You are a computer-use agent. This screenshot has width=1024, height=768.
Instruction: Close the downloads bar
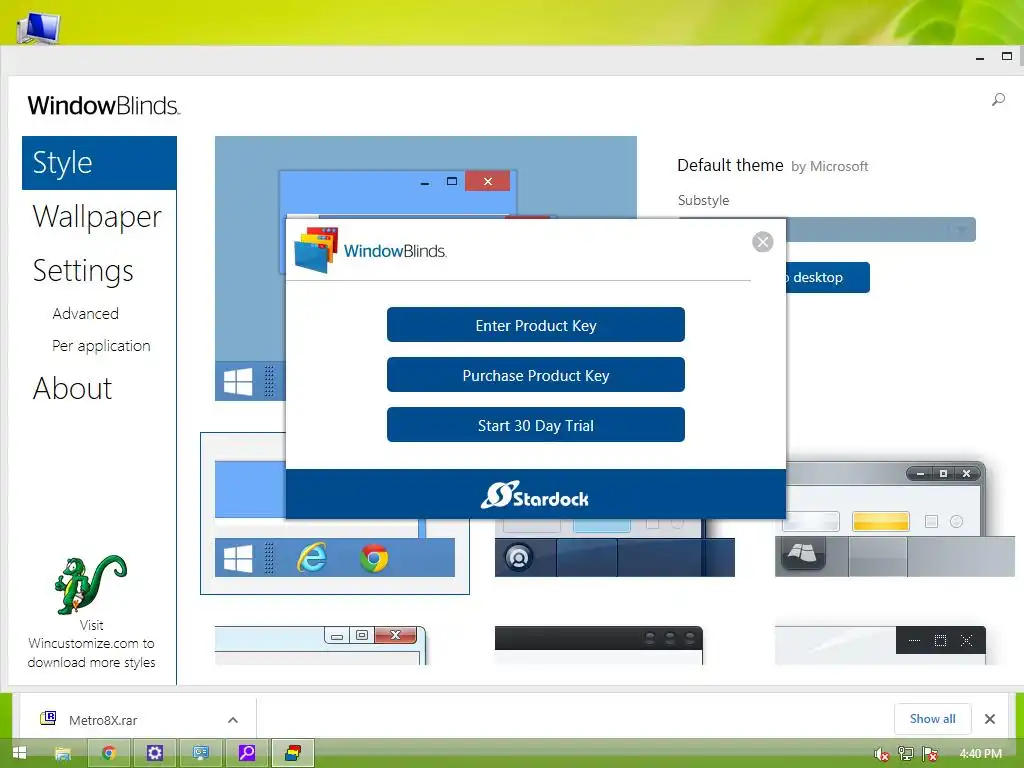coord(989,719)
